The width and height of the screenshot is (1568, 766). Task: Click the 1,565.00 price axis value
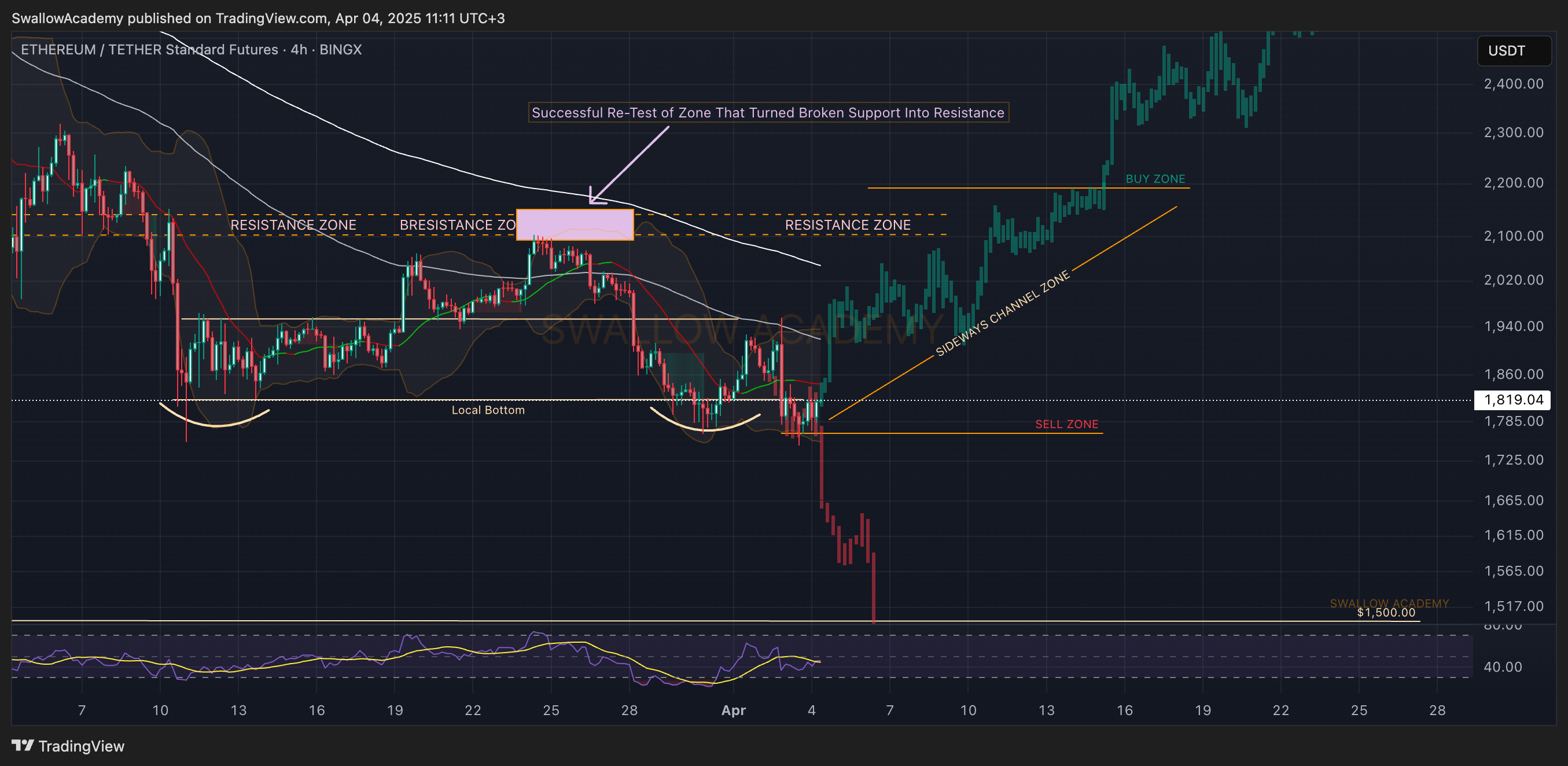tap(1514, 571)
